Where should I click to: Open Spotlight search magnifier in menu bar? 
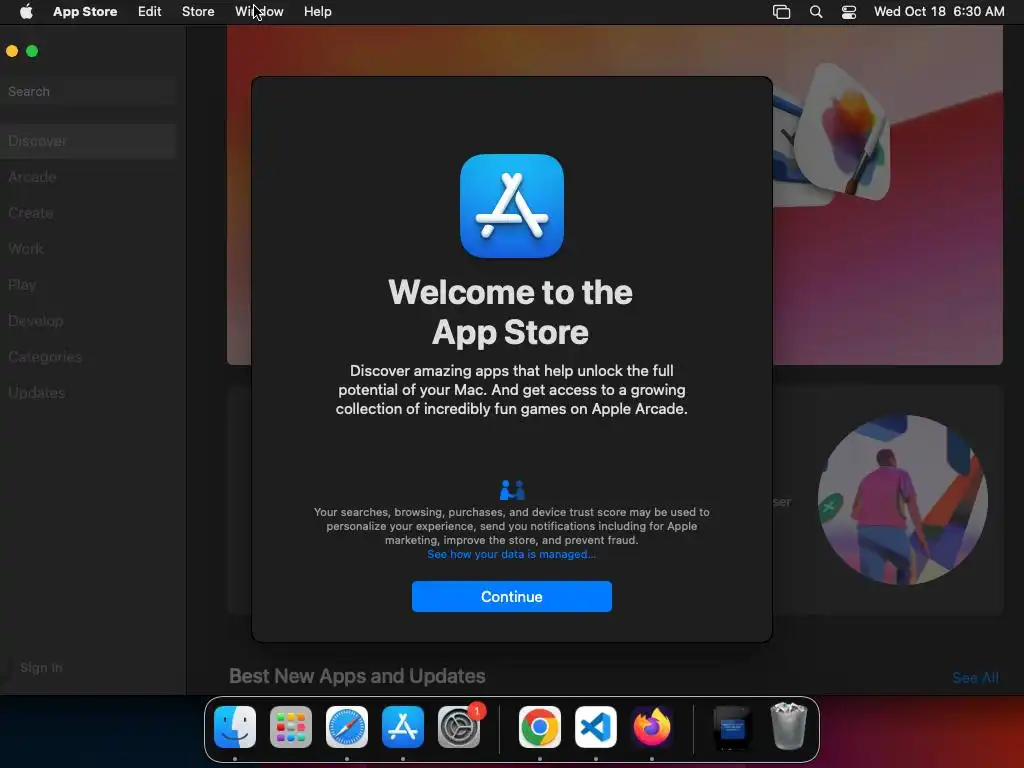816,12
